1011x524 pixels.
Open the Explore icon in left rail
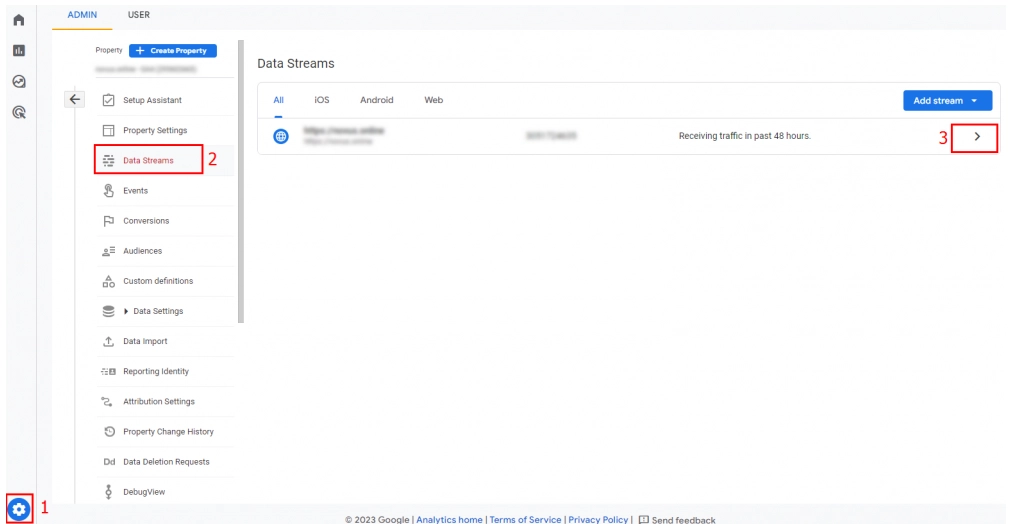pyautogui.click(x=19, y=81)
